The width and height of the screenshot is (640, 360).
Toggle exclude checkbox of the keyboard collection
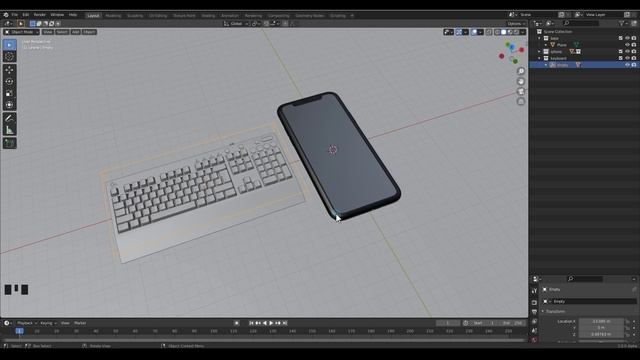621,58
